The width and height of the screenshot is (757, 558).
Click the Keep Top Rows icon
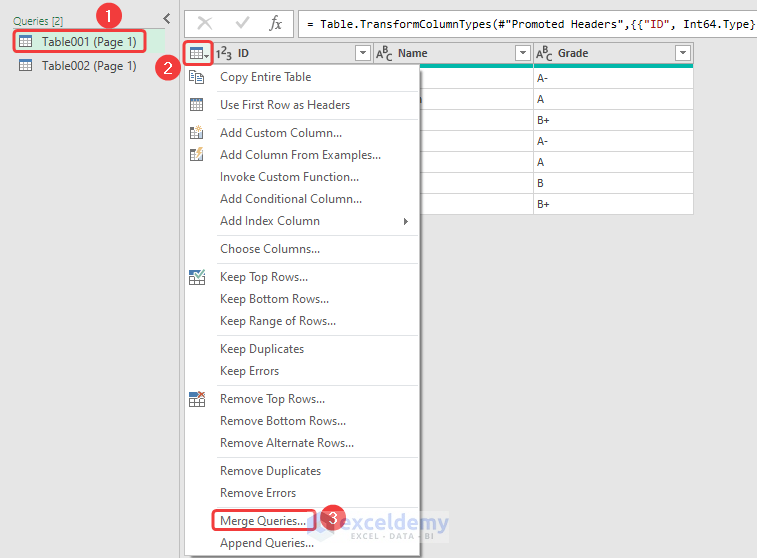pyautogui.click(x=197, y=277)
